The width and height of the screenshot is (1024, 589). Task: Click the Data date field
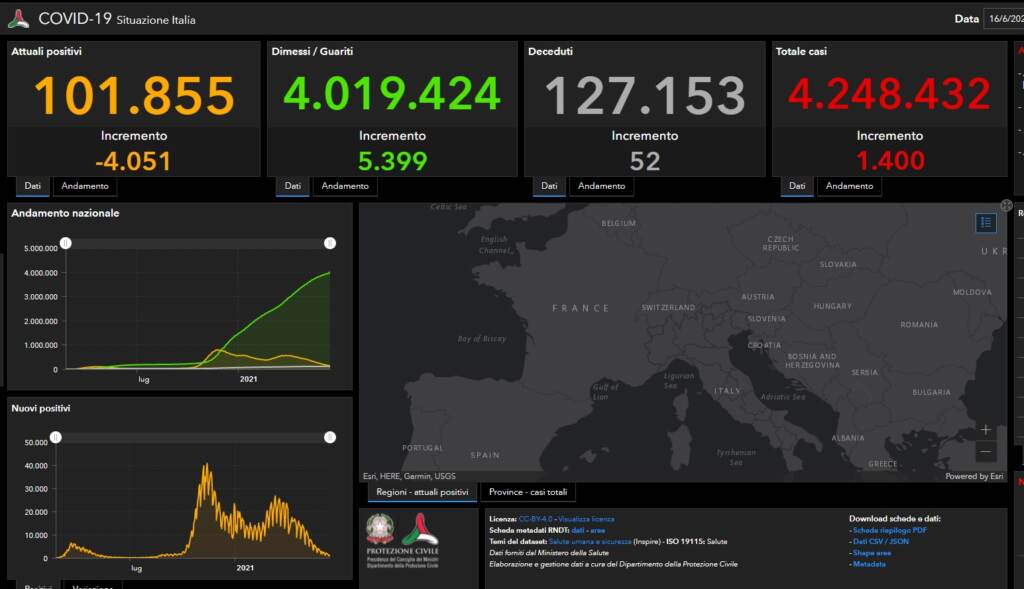pos(1003,19)
